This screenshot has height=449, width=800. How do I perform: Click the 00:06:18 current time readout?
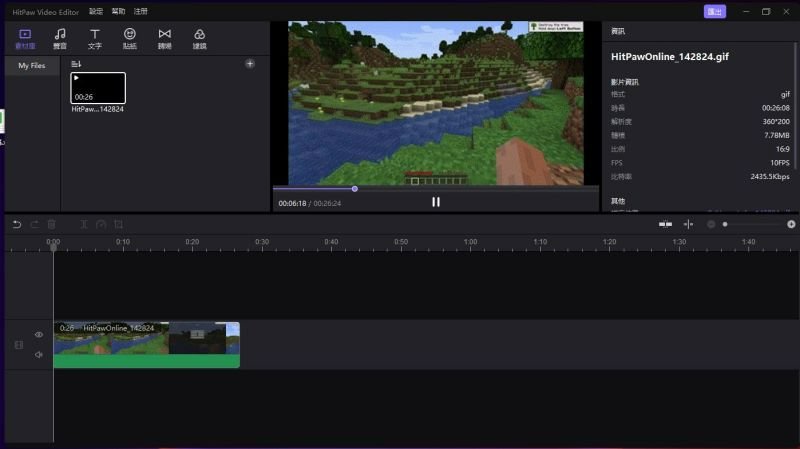click(x=292, y=203)
